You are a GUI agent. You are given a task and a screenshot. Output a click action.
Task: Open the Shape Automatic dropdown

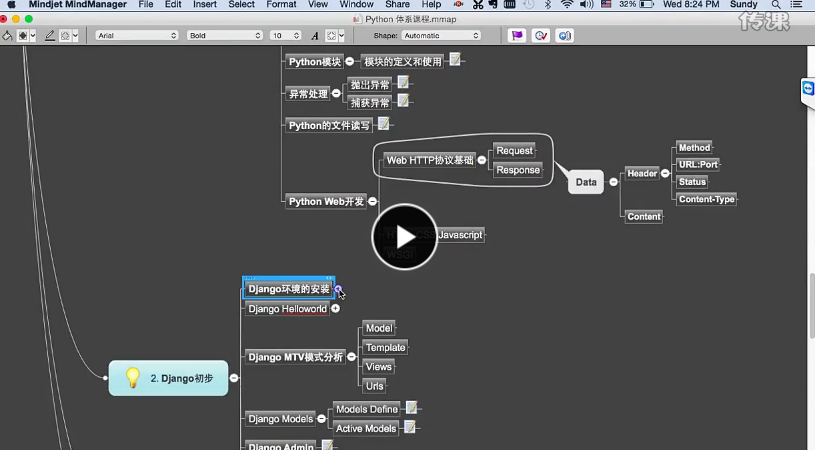pyautogui.click(x=441, y=36)
